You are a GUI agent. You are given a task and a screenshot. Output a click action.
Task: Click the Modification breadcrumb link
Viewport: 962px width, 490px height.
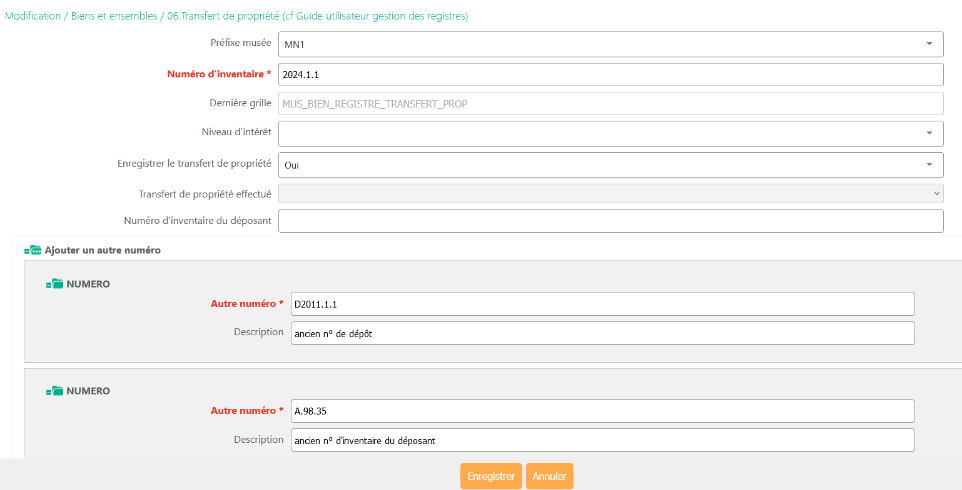pos(35,16)
